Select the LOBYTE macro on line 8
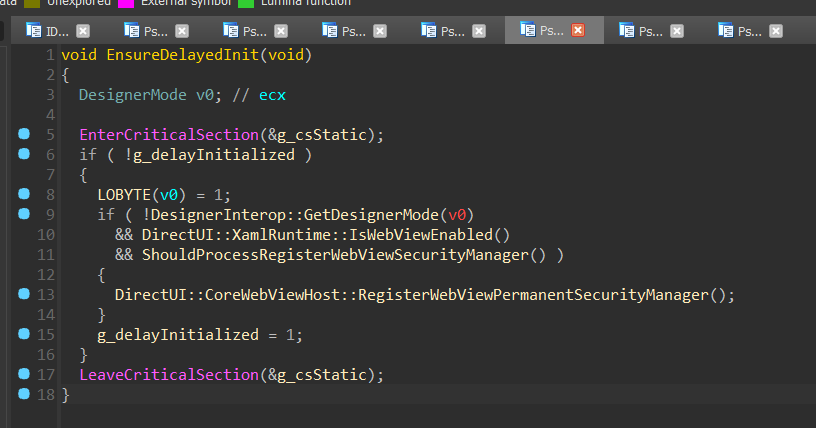Image resolution: width=816 pixels, height=428 pixels. click(124, 195)
